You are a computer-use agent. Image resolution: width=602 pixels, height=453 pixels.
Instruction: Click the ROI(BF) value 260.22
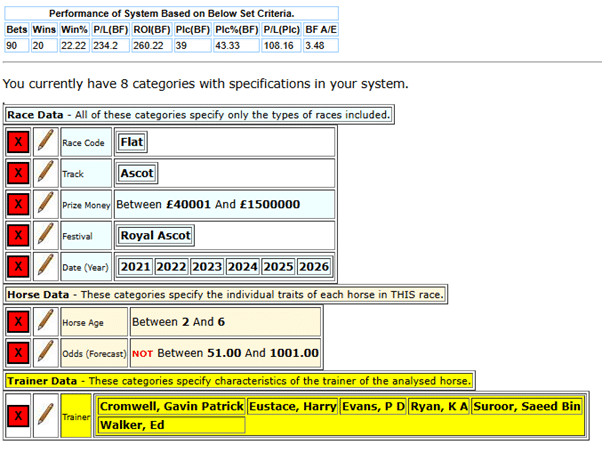[x=152, y=45]
